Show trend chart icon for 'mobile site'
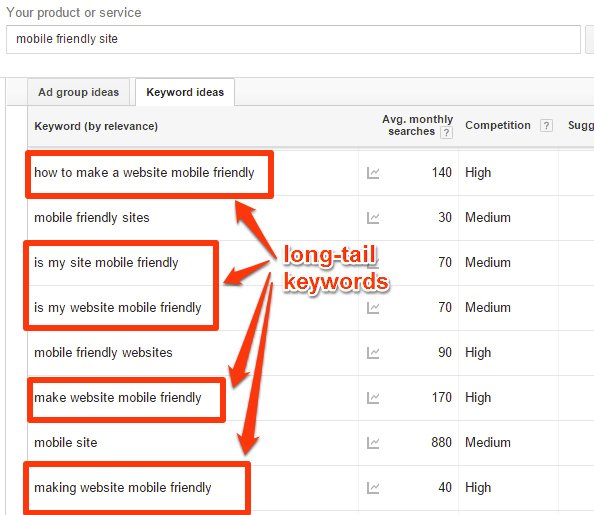 tap(373, 443)
